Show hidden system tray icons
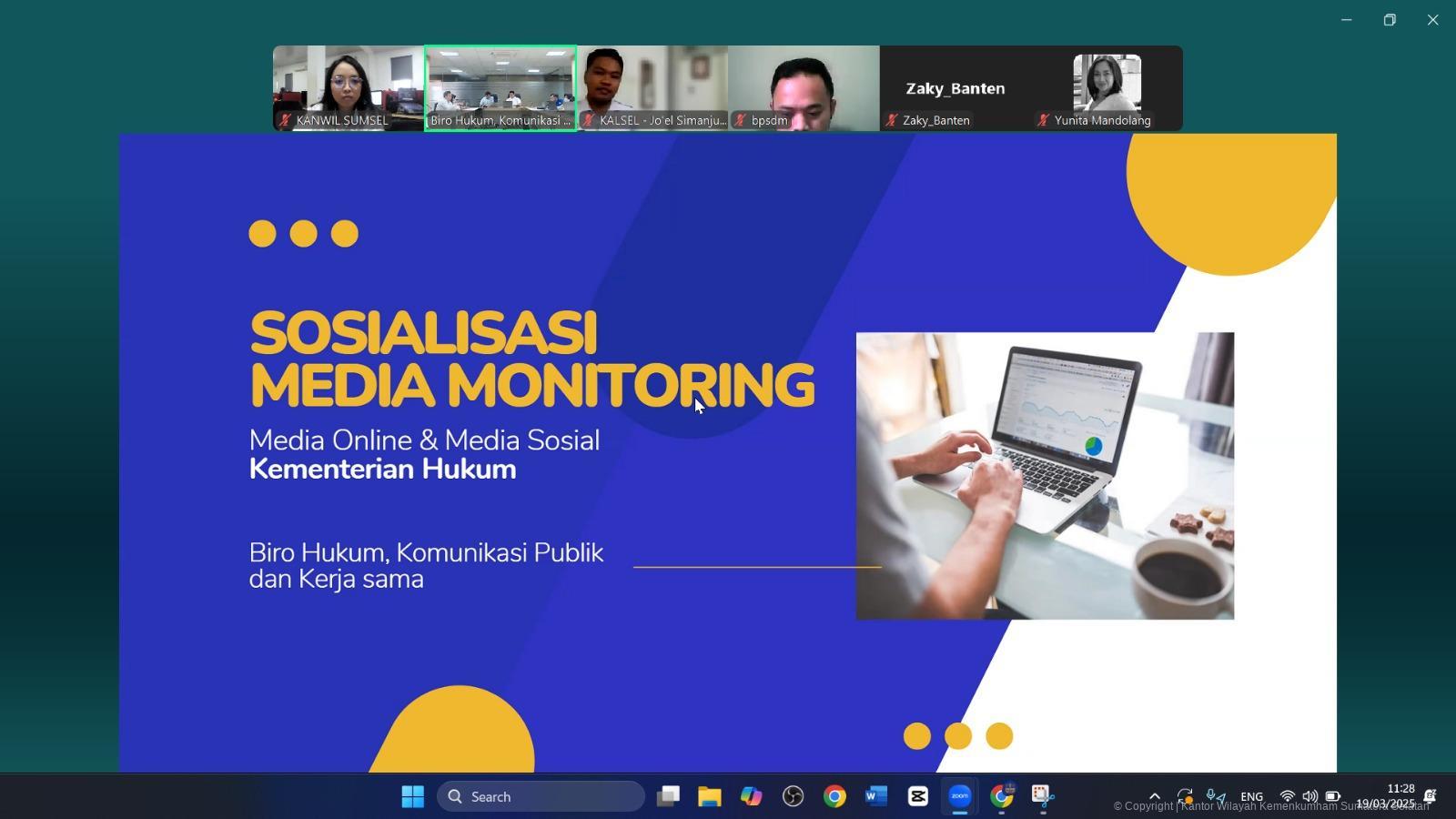 pyautogui.click(x=1154, y=796)
